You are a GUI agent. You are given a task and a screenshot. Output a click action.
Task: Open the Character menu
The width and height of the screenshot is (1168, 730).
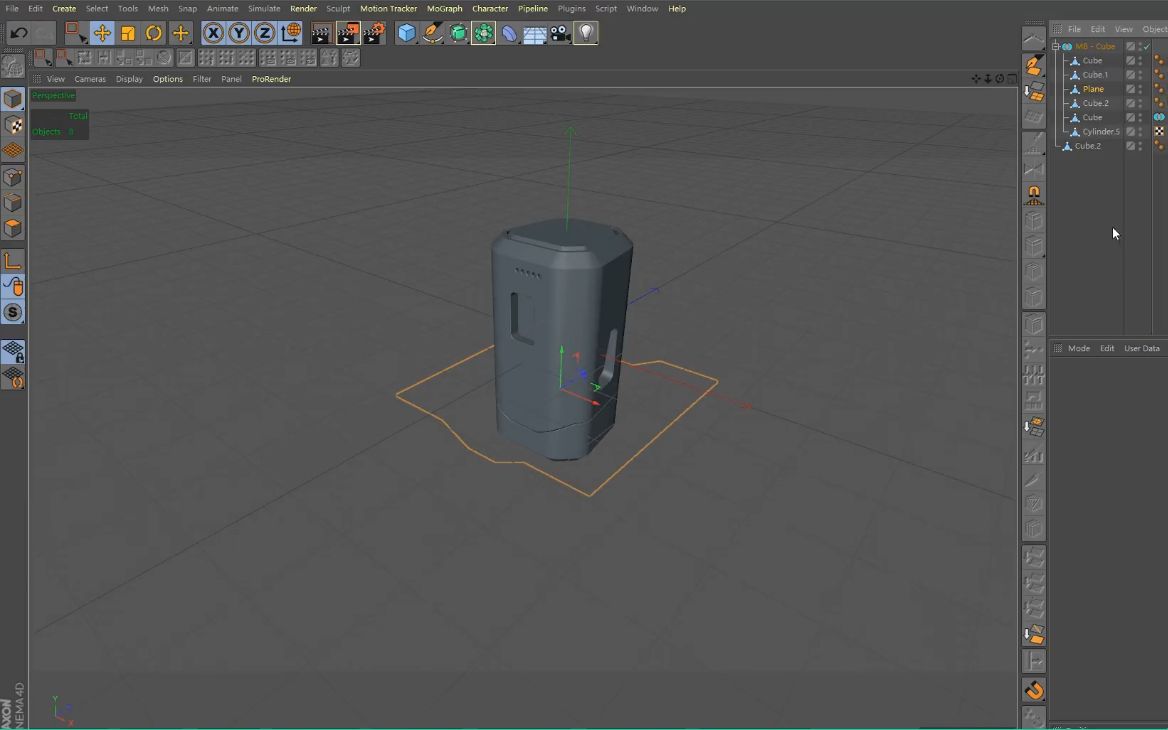(490, 8)
